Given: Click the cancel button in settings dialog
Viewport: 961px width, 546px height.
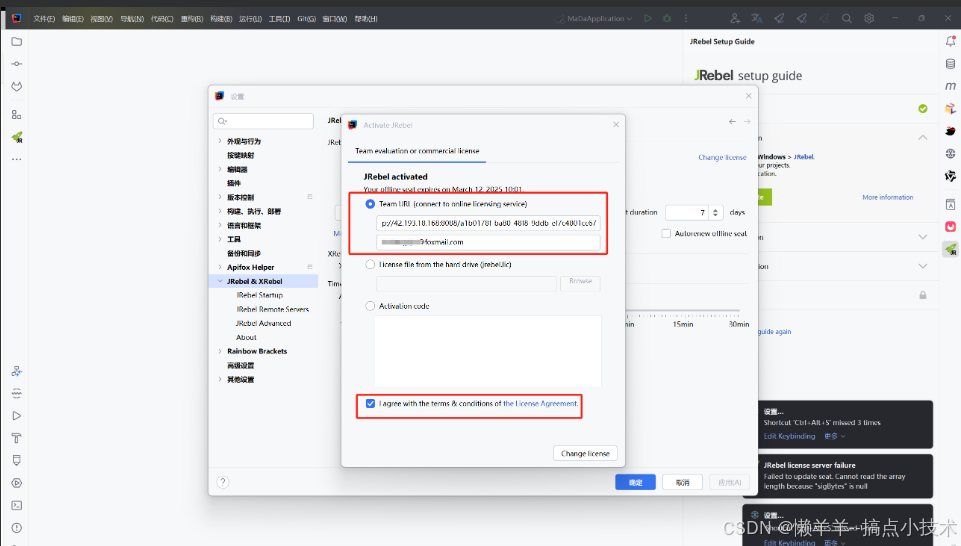Looking at the screenshot, I should (683, 482).
